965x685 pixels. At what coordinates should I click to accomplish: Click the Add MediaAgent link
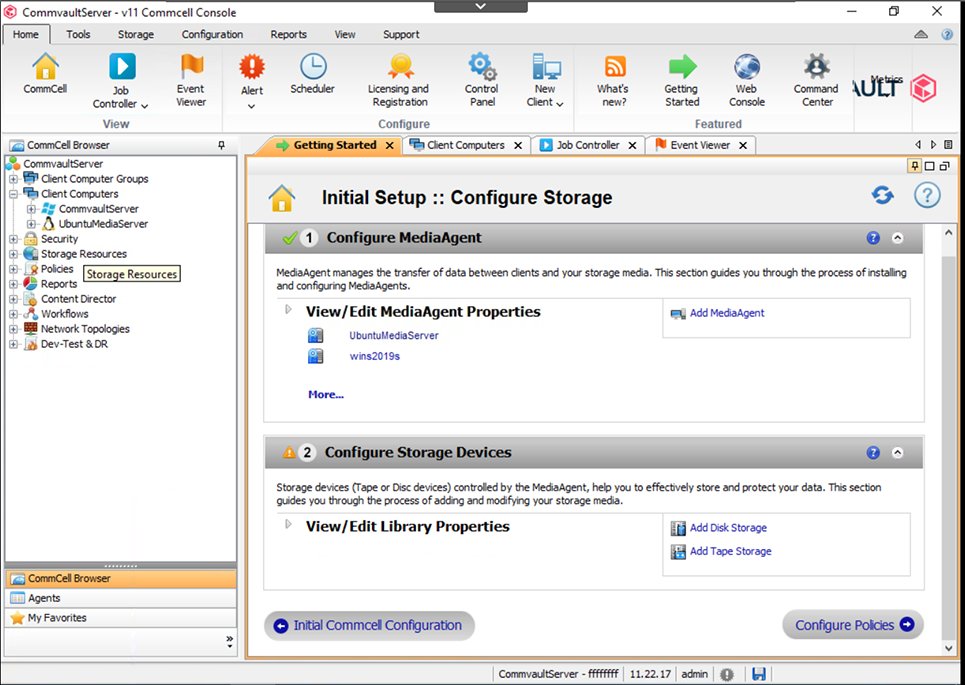click(x=727, y=313)
